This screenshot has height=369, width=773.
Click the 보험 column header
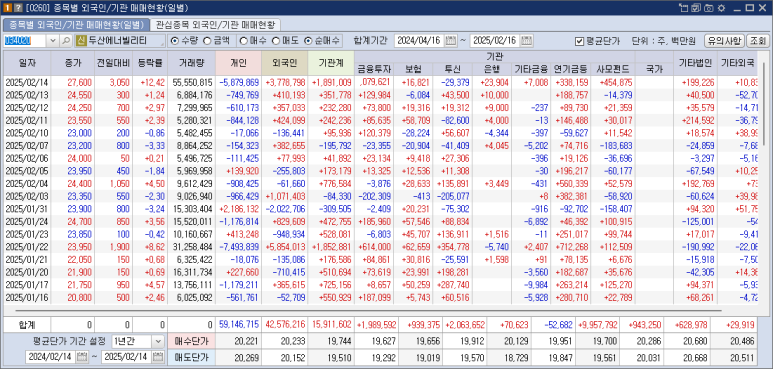pos(413,69)
